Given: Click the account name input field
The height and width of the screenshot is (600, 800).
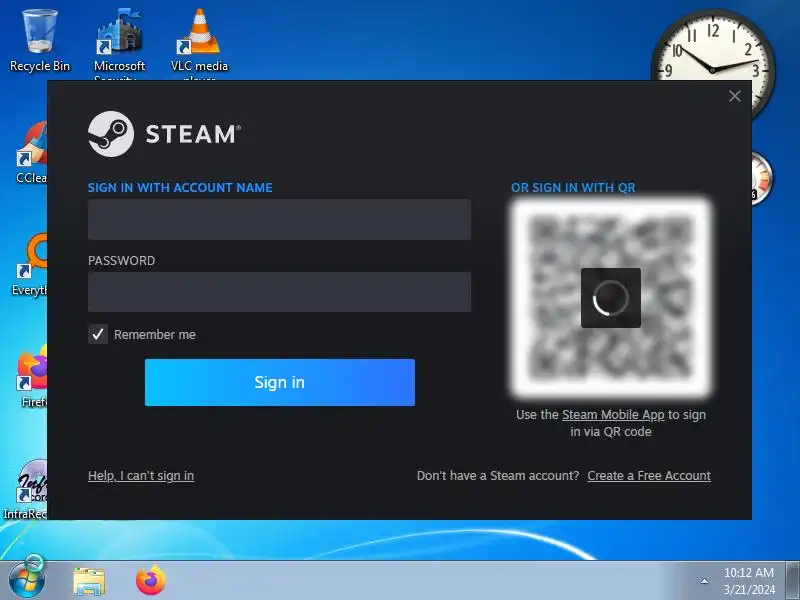Looking at the screenshot, I should tap(279, 219).
